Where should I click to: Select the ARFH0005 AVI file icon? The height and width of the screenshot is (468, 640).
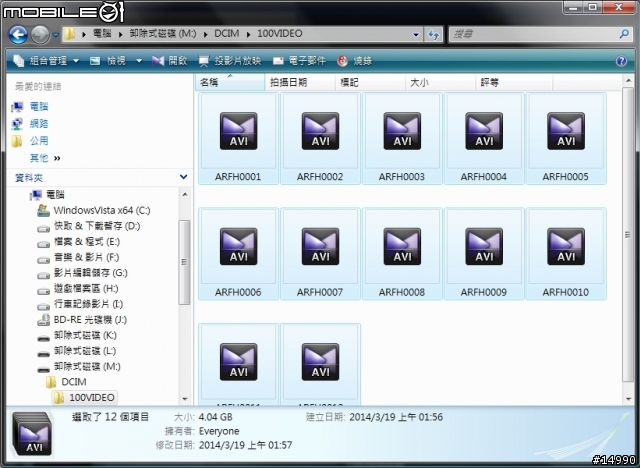tap(566, 131)
